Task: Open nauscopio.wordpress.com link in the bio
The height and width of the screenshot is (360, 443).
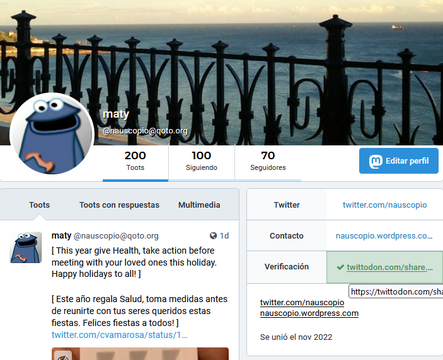Action: click(x=309, y=313)
